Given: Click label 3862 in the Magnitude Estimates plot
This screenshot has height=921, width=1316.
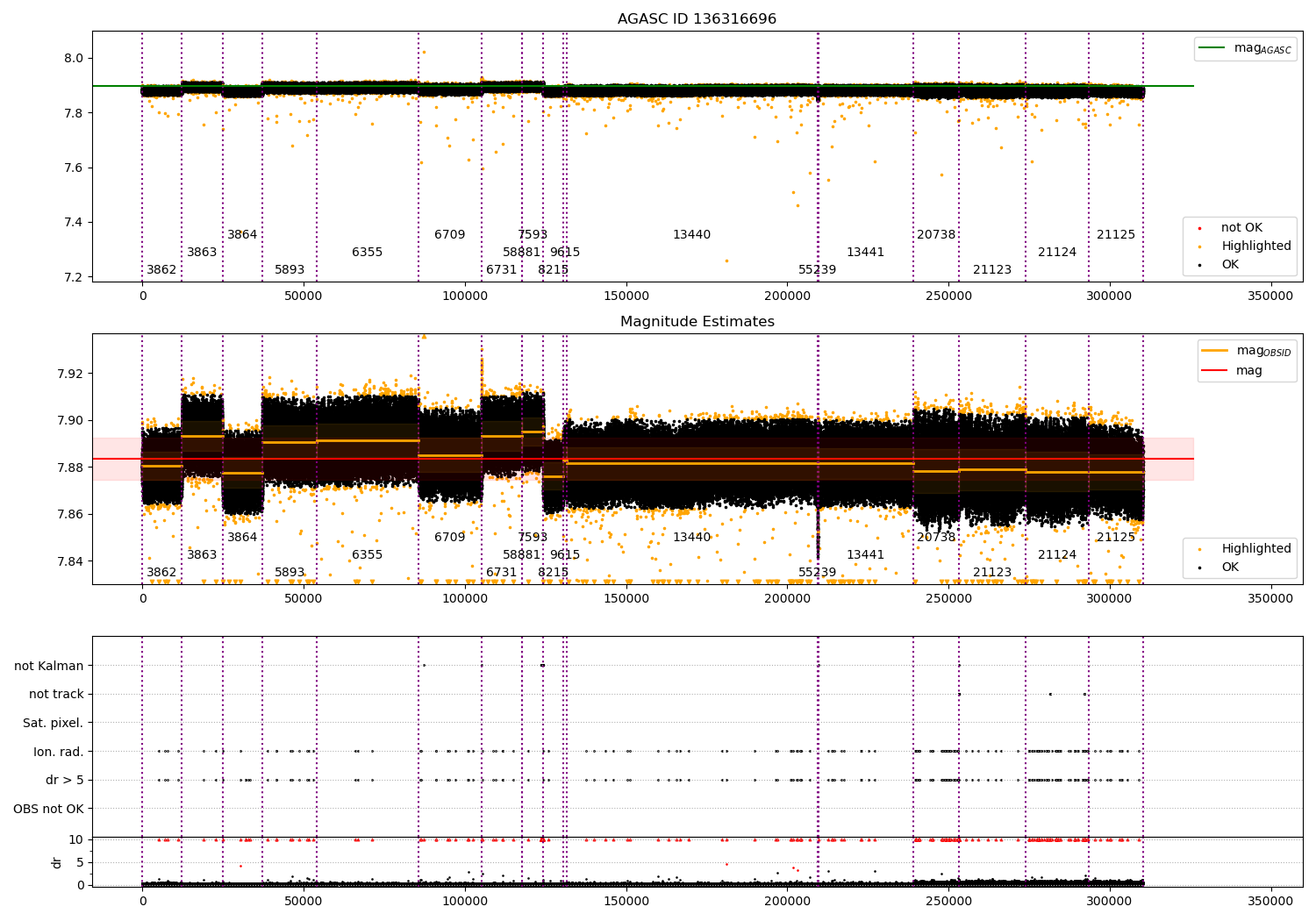Looking at the screenshot, I should [x=161, y=573].
